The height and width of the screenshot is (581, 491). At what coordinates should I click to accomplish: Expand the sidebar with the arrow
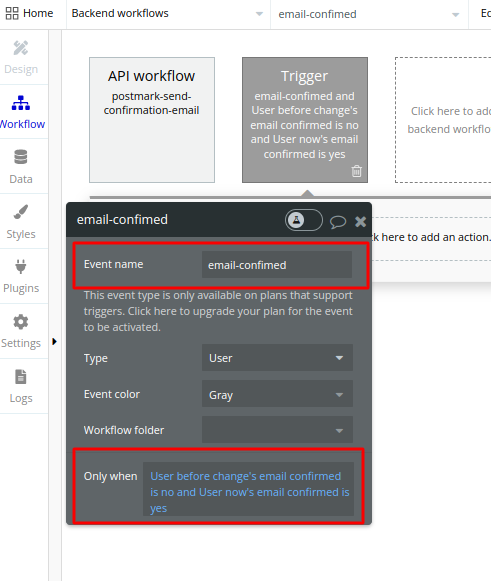point(54,341)
